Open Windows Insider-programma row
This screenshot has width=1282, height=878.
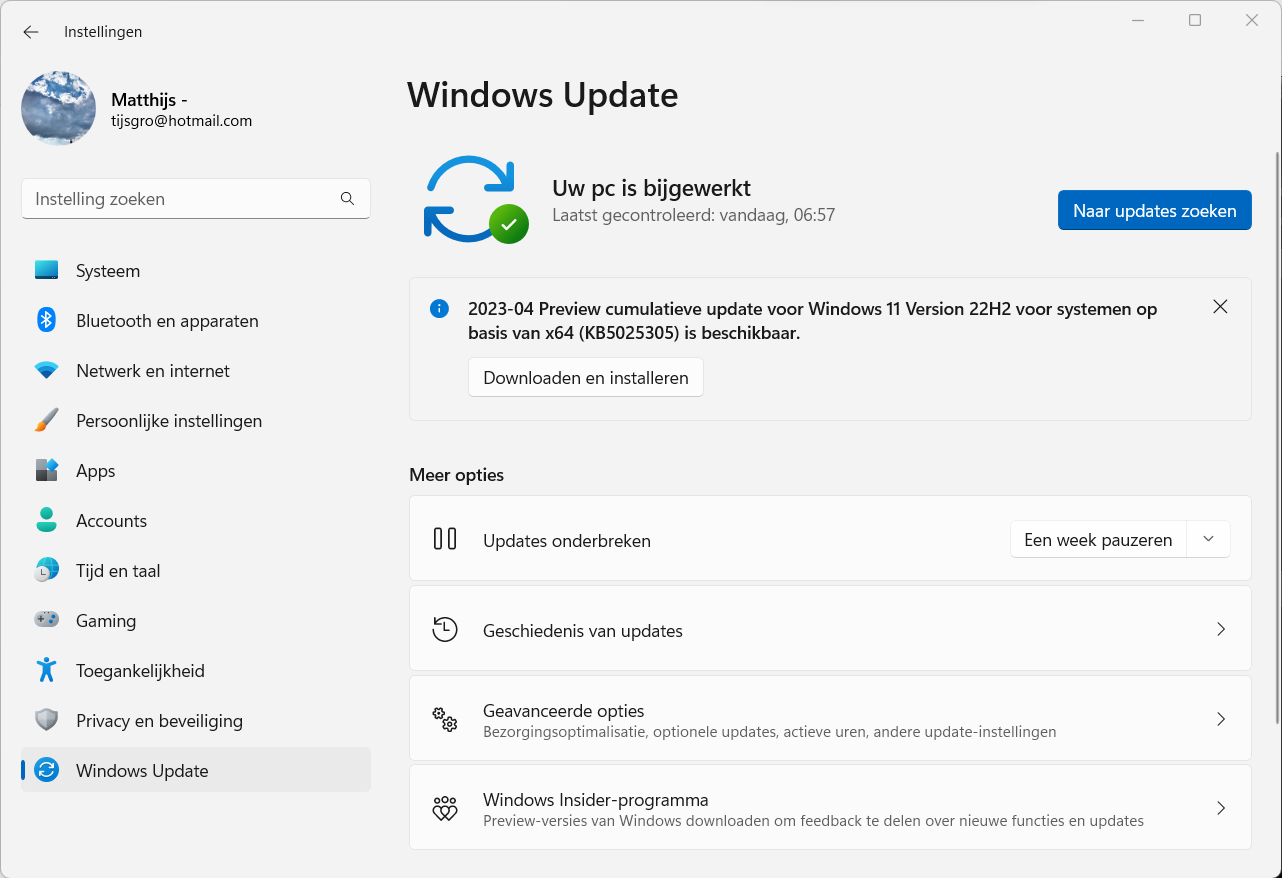coord(830,808)
